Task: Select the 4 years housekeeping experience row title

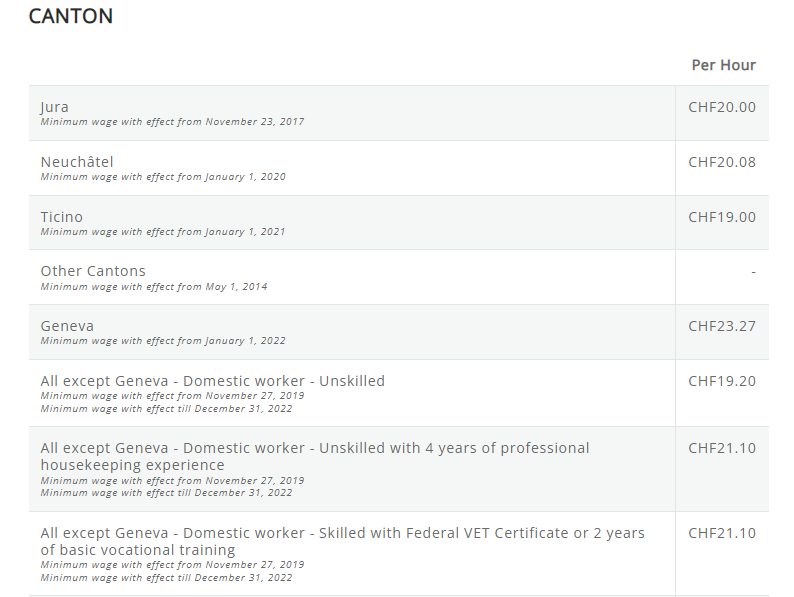Action: (x=315, y=456)
